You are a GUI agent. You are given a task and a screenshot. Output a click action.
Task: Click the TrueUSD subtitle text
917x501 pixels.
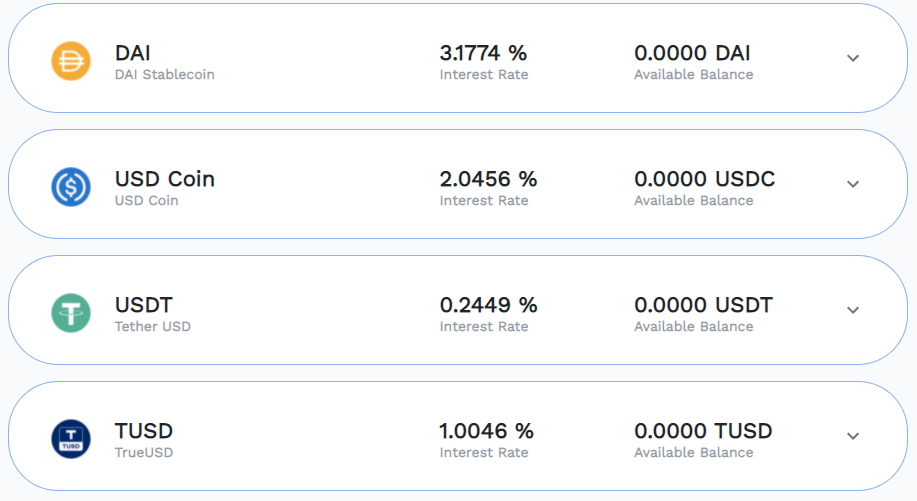click(144, 452)
